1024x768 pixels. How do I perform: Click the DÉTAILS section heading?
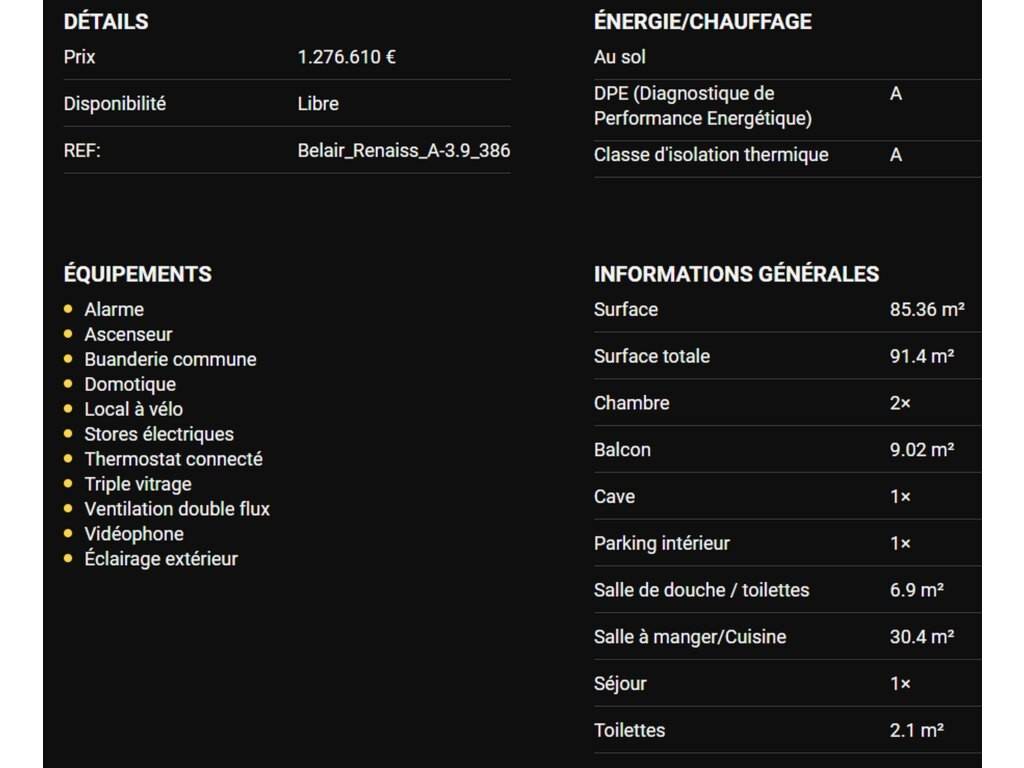[x=106, y=21]
